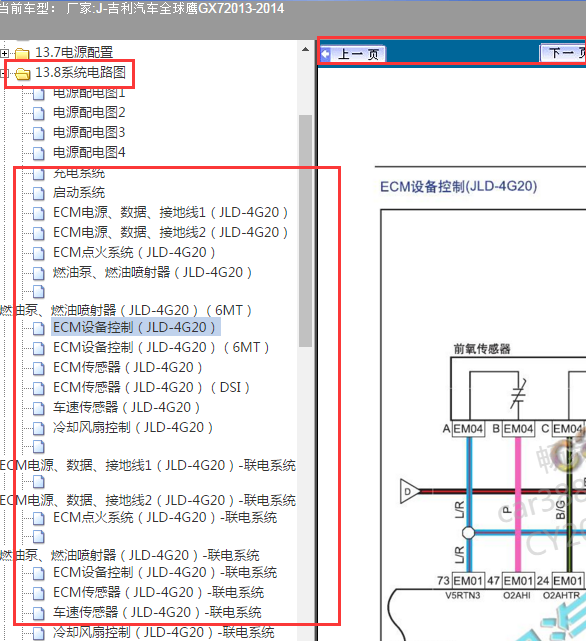Open 电源配电图4 document

pos(89,152)
